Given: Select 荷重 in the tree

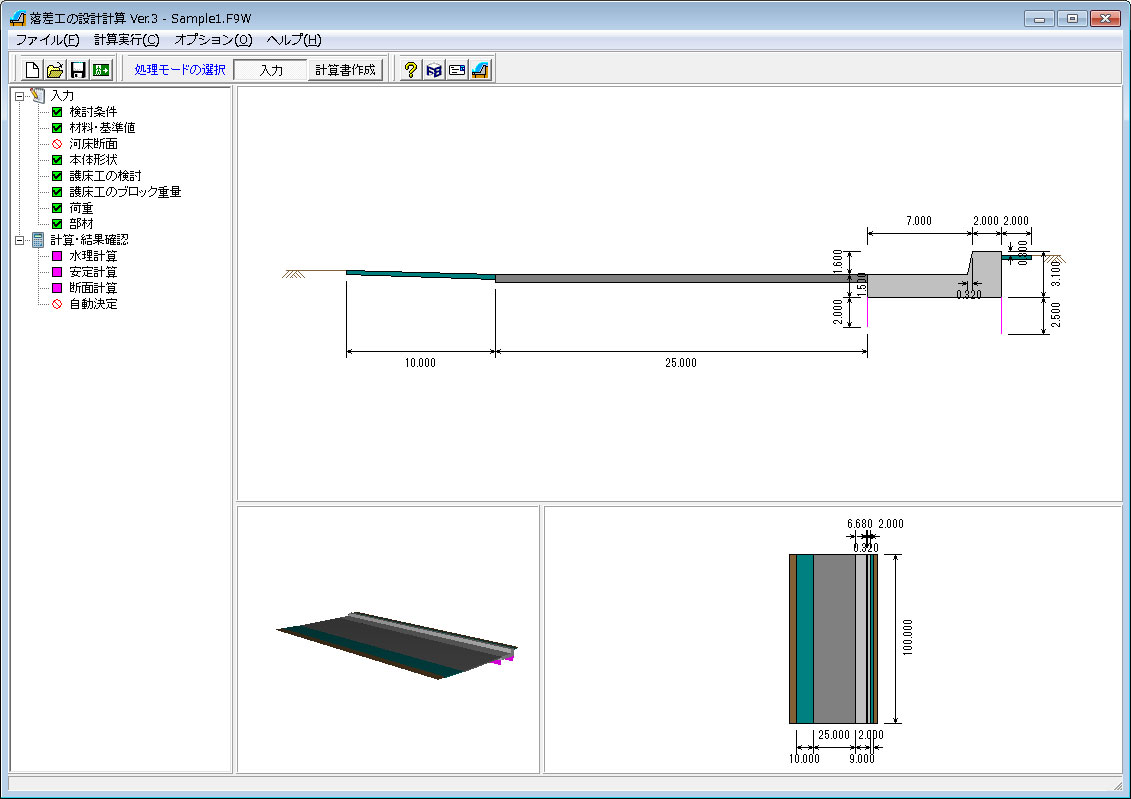Looking at the screenshot, I should 81,208.
